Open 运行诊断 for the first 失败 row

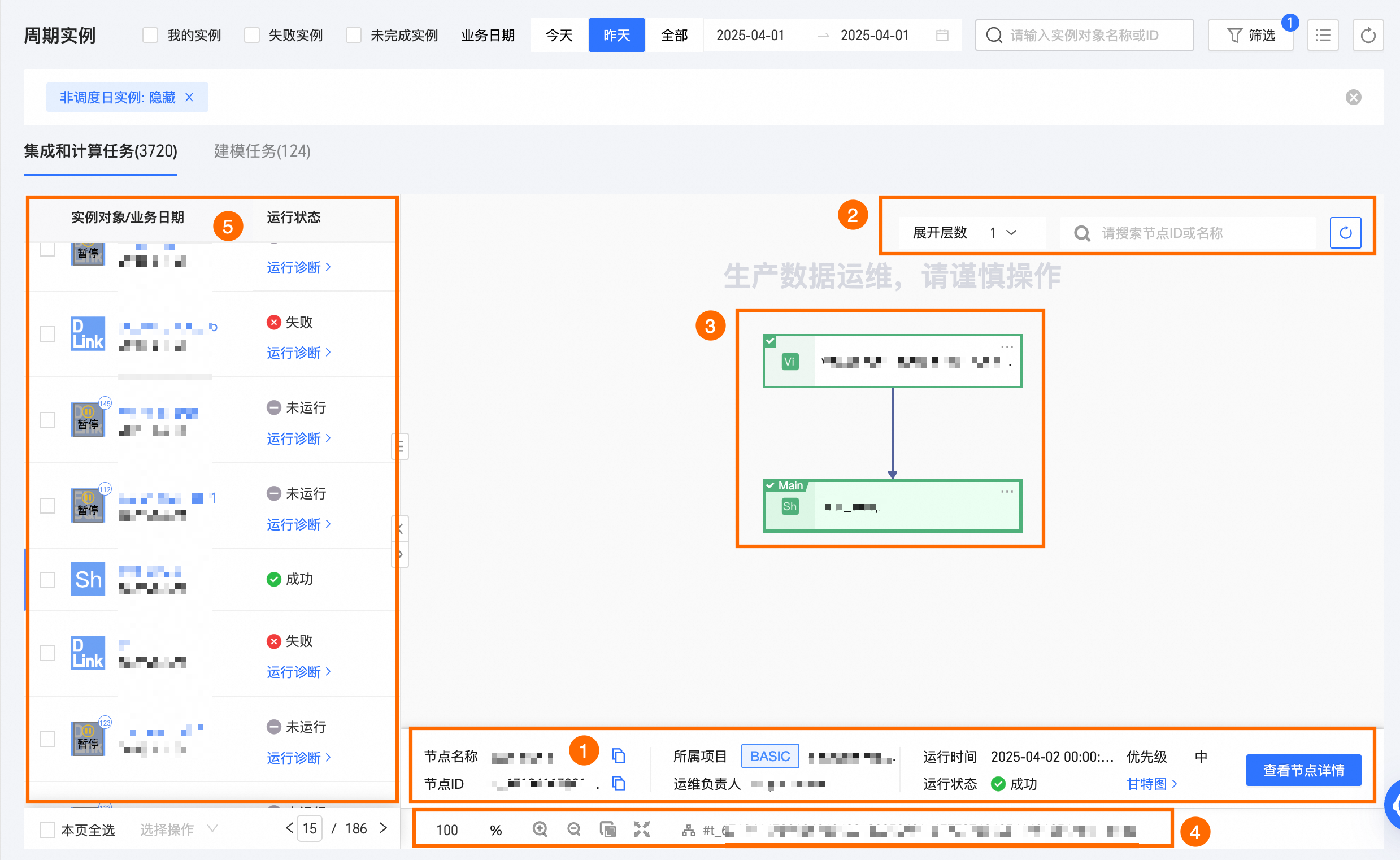(298, 353)
